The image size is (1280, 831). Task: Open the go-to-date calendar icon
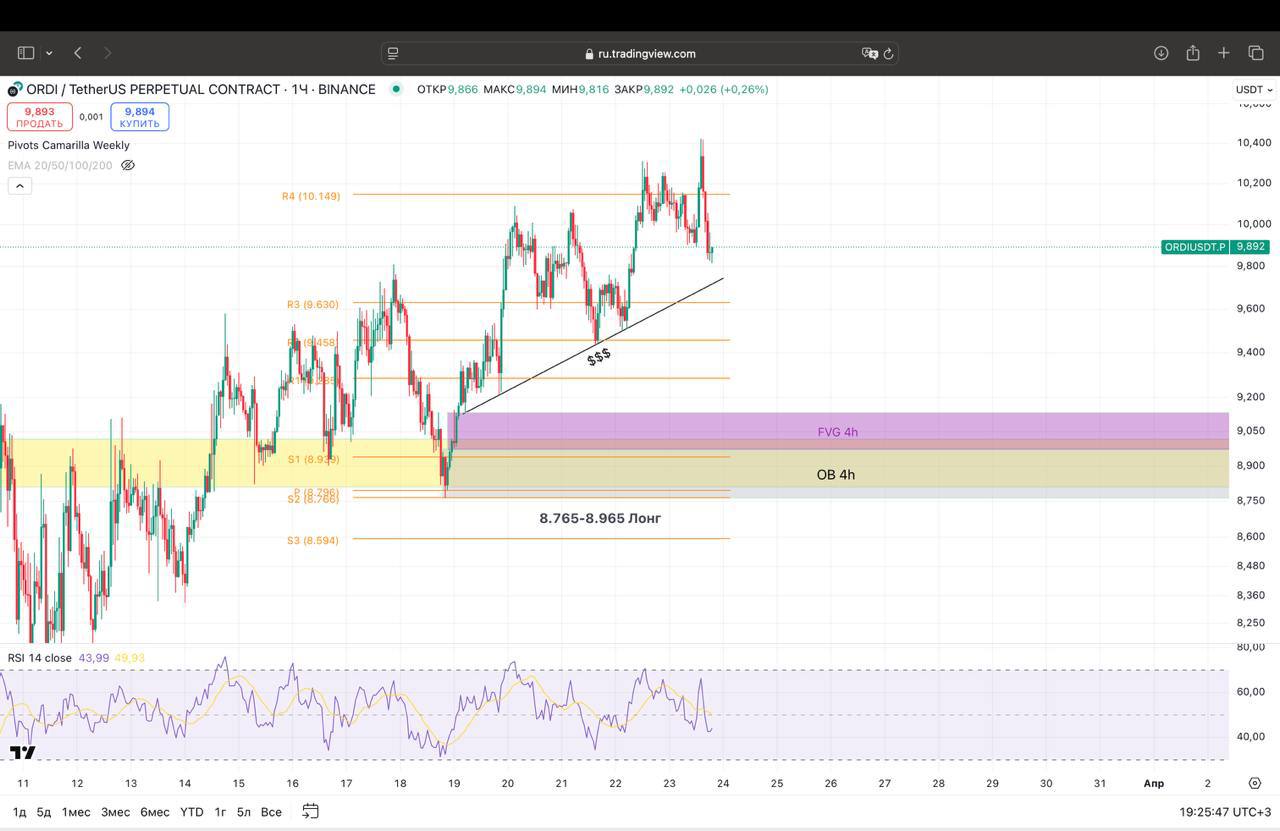310,811
